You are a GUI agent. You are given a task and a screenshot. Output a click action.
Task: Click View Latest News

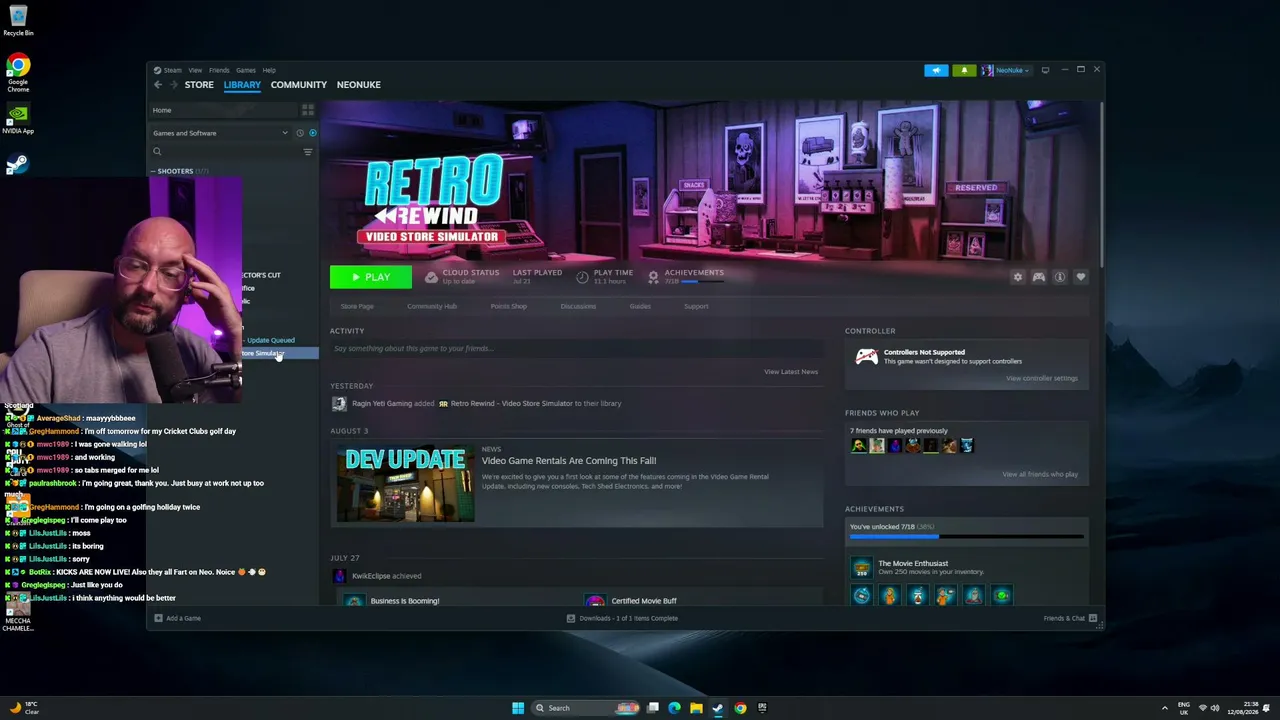[791, 372]
